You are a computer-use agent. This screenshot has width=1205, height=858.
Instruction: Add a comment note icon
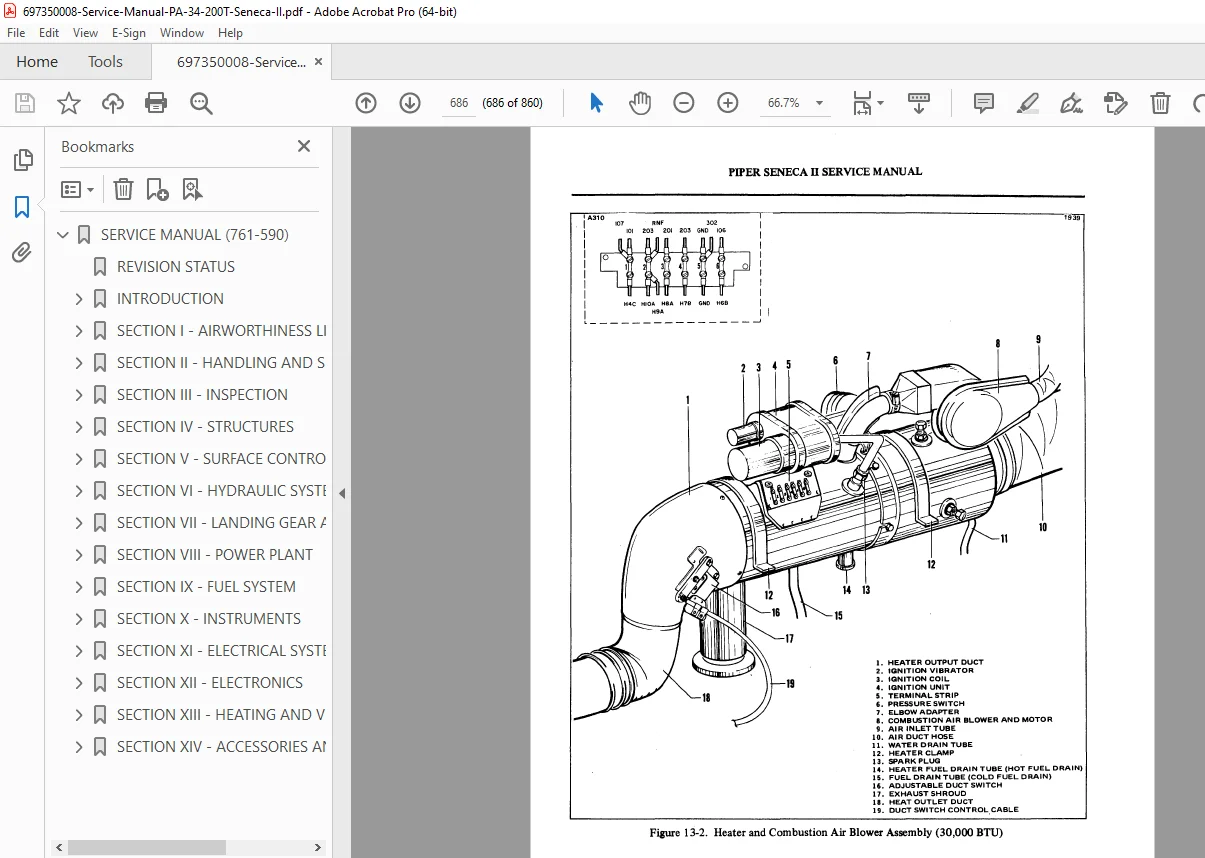(984, 103)
